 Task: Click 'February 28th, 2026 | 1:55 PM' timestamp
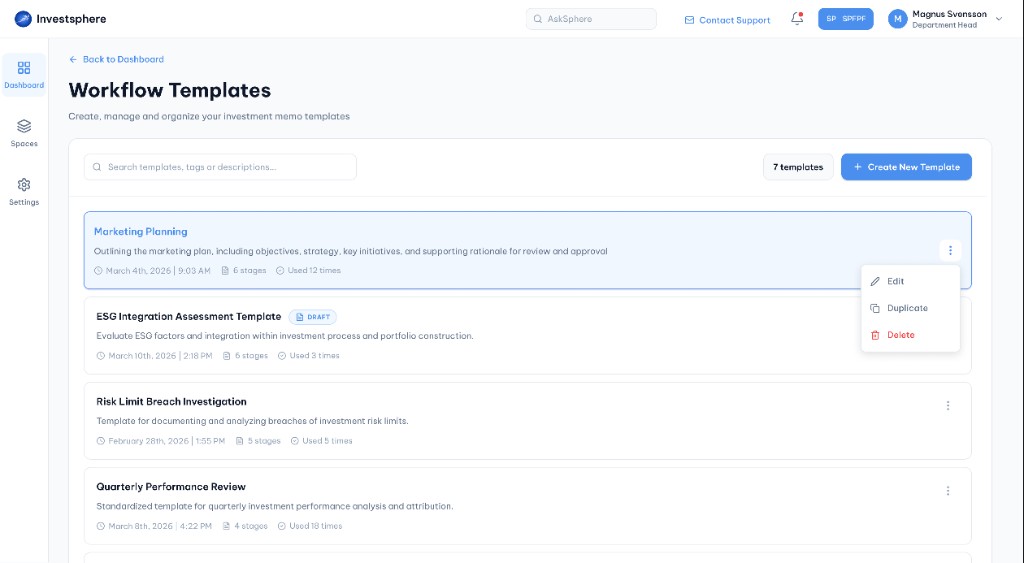tap(167, 441)
